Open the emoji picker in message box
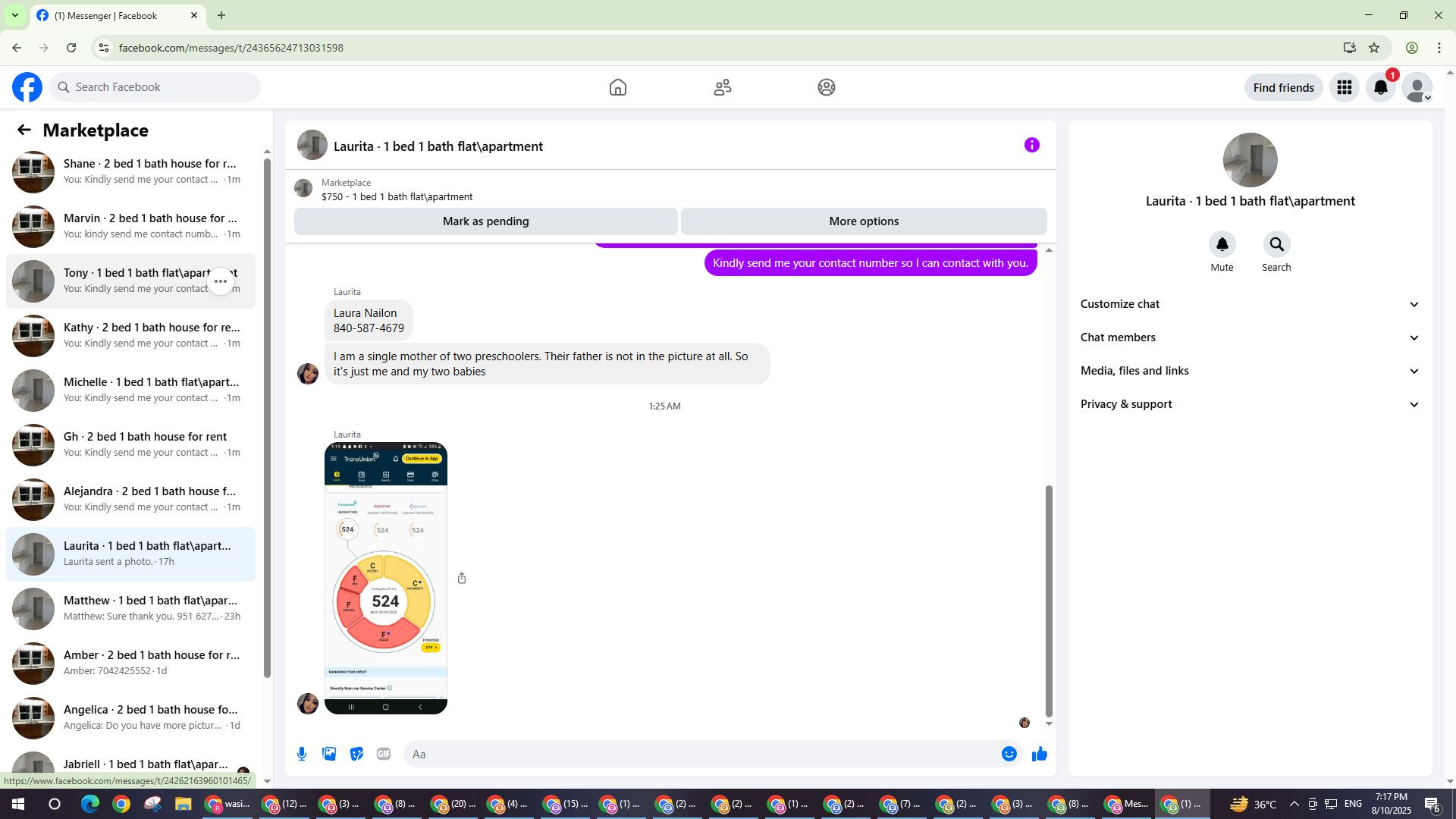The height and width of the screenshot is (819, 1456). point(1009,754)
